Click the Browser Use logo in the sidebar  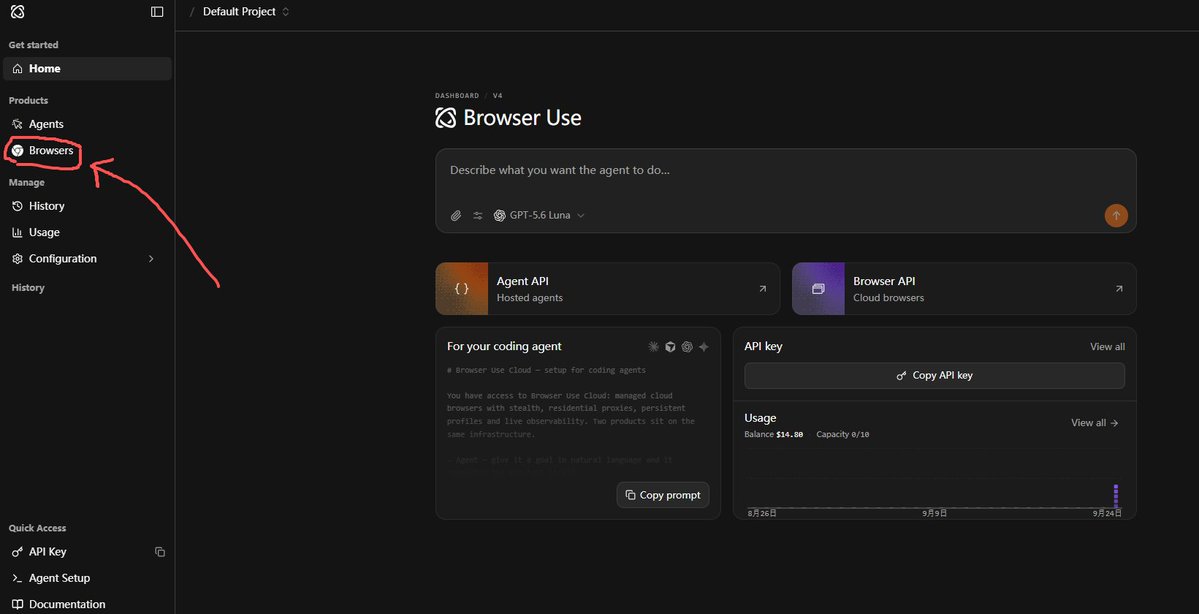pos(18,11)
